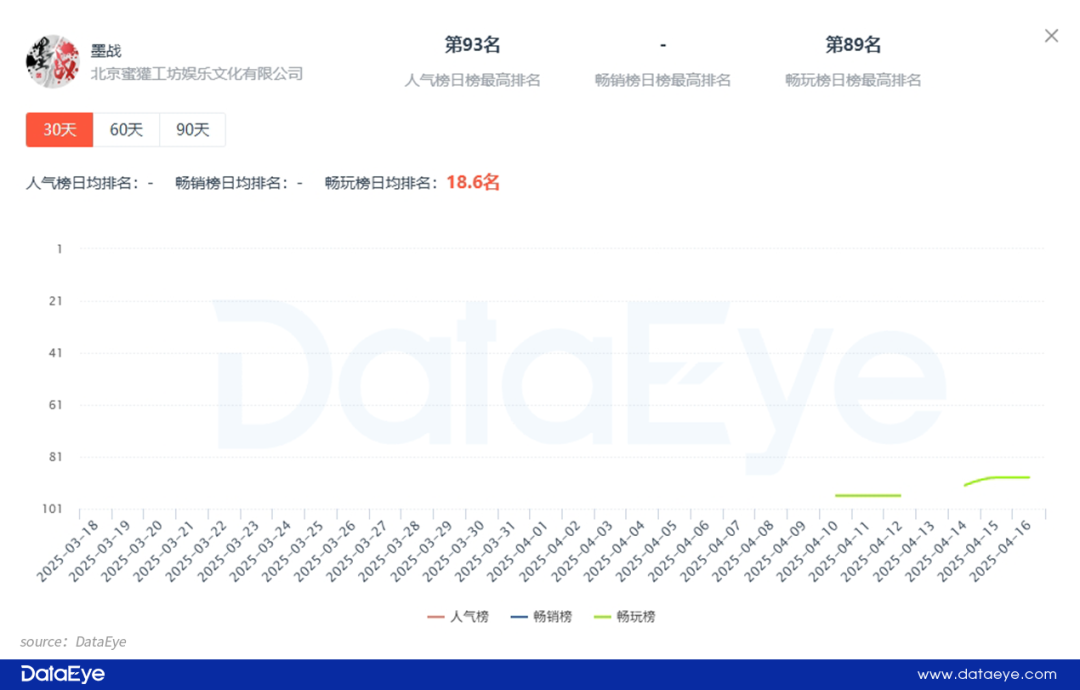Click the 2025-03-18 date axis label
This screenshot has height=690, width=1080.
[x=68, y=552]
